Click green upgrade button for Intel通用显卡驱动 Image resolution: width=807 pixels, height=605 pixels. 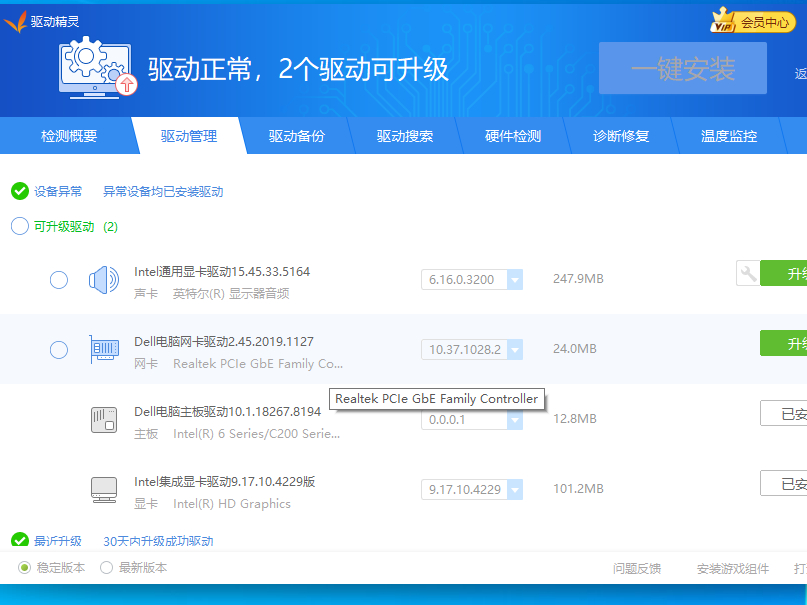point(783,273)
